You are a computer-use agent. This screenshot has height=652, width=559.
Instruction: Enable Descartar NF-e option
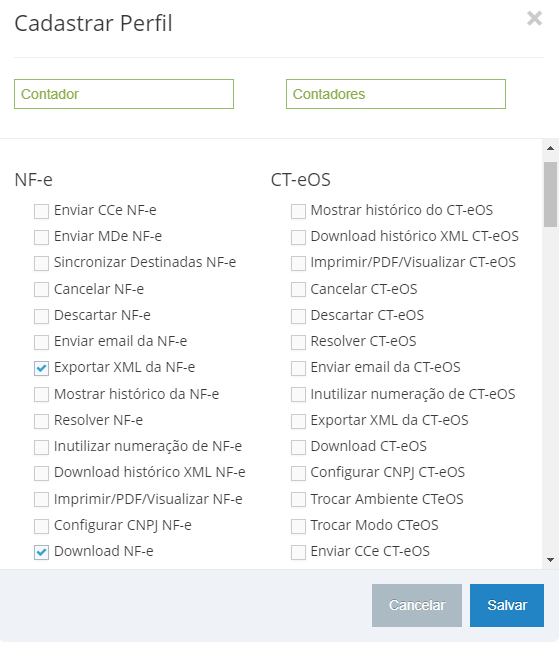(x=41, y=316)
